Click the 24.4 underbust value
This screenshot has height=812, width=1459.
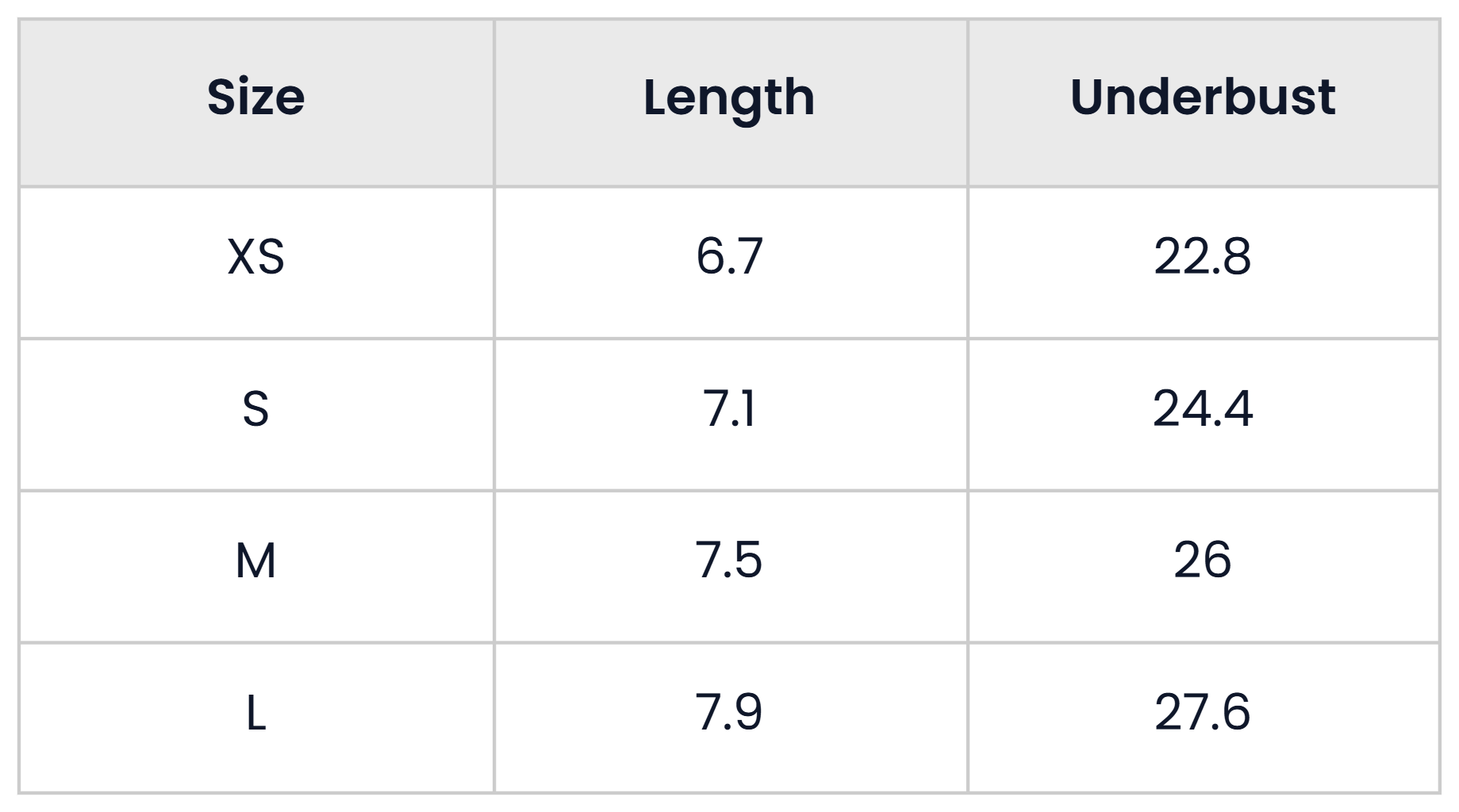1203,409
